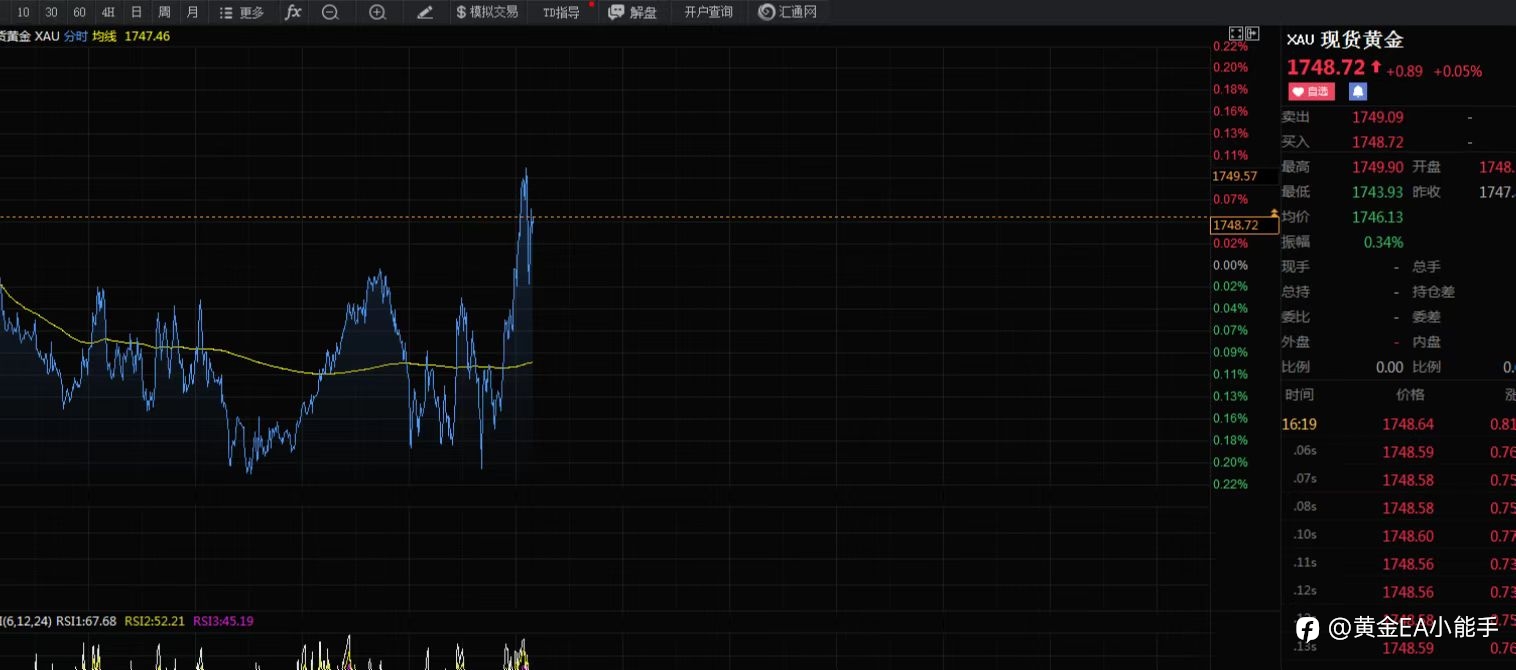The image size is (1516, 670).
Task: Zoom out the chart with minus magnifier
Action: click(330, 12)
